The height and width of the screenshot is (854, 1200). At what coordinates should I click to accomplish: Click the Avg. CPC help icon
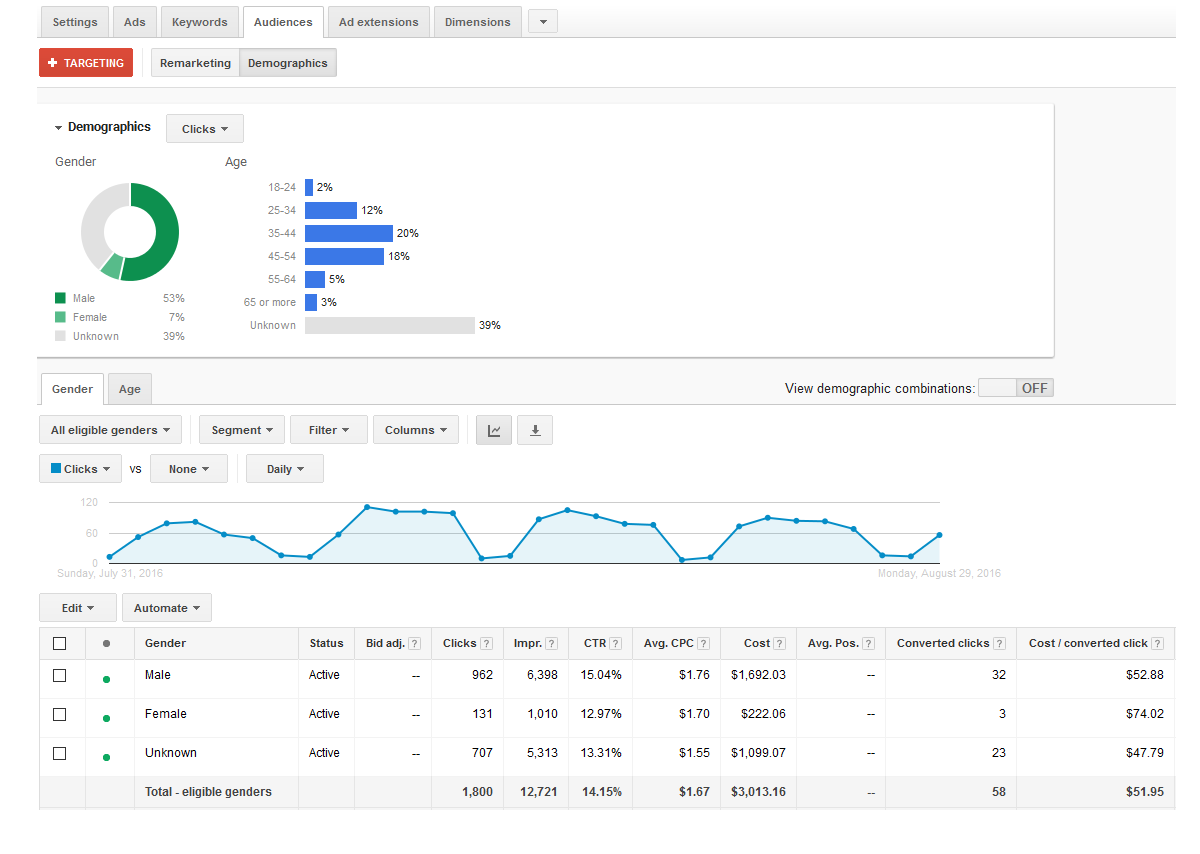(703, 643)
